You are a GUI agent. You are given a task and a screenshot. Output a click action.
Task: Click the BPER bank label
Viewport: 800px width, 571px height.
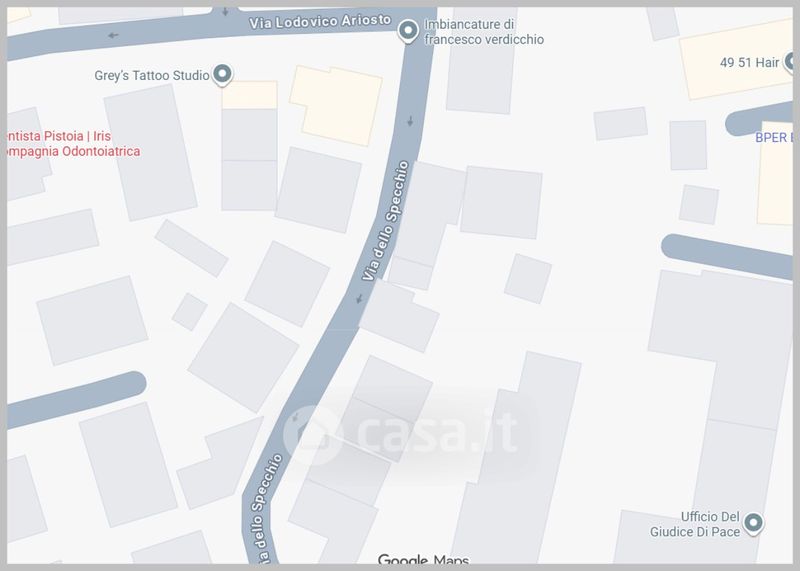773,137
